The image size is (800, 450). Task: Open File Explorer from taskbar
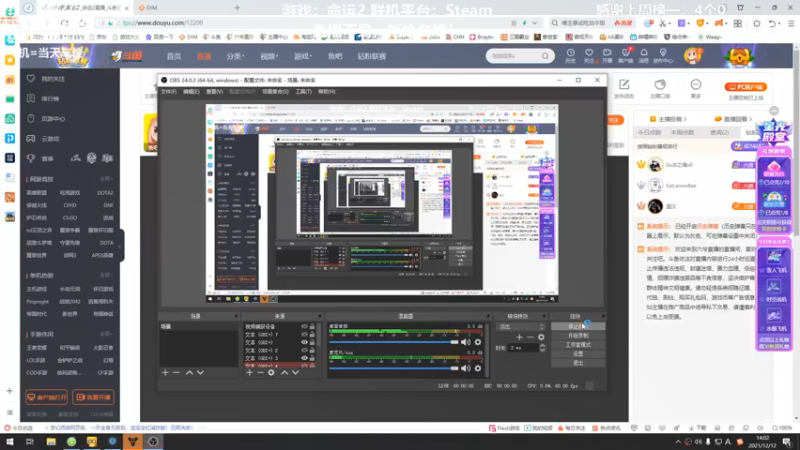click(x=51, y=442)
